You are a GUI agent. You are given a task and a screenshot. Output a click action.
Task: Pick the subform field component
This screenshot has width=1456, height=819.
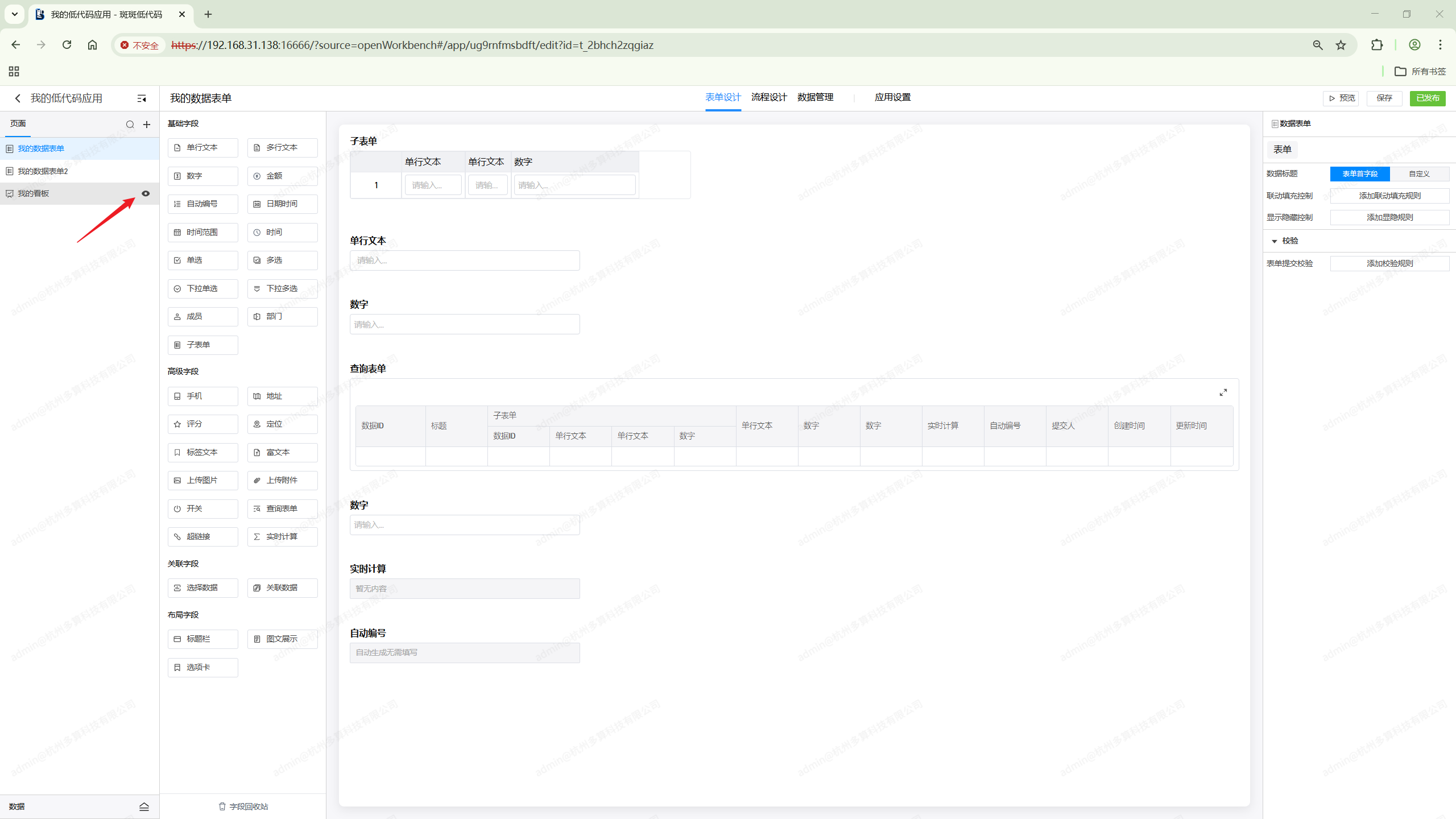[202, 345]
